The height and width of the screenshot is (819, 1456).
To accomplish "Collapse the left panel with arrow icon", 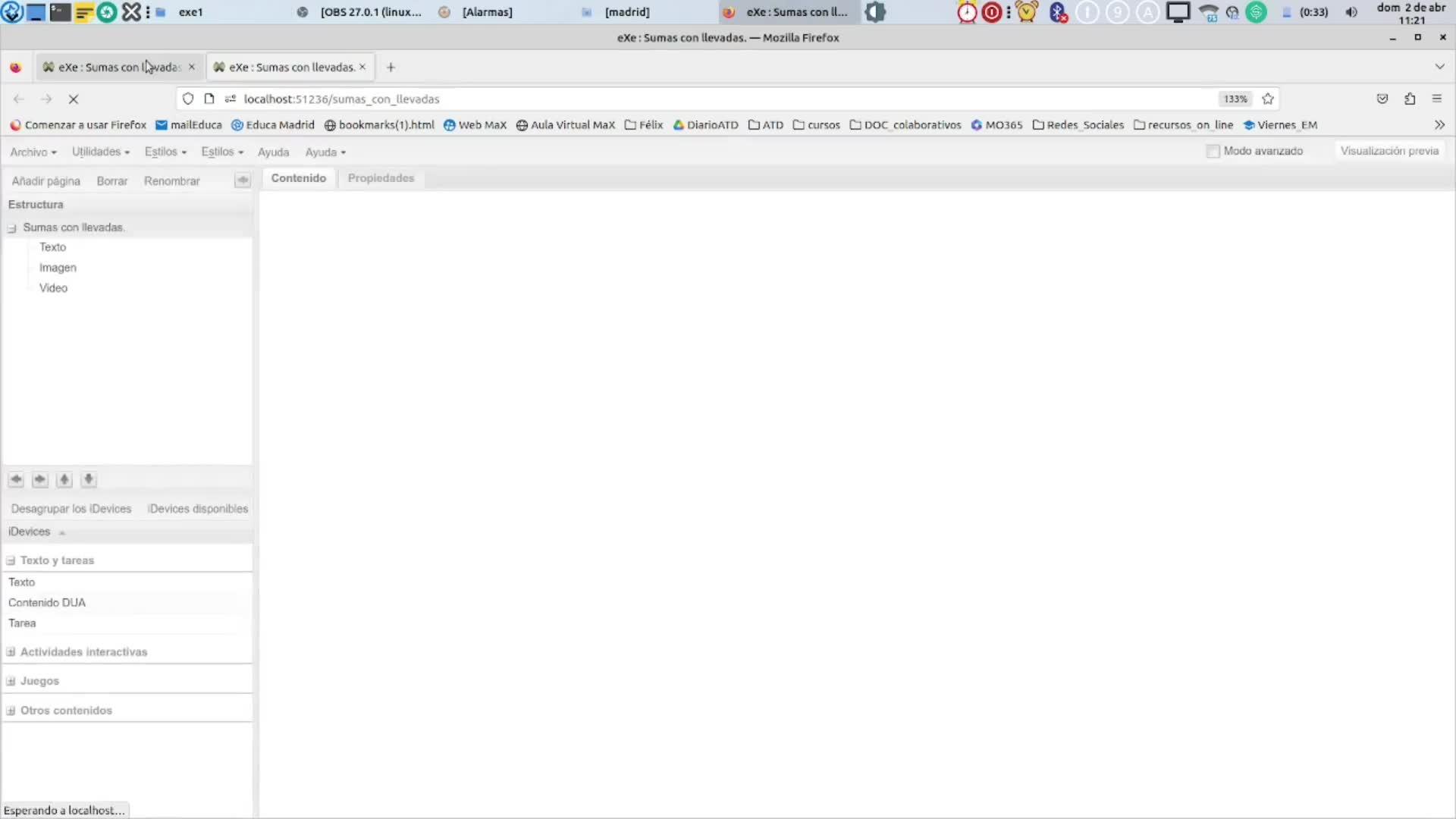I will [x=243, y=180].
